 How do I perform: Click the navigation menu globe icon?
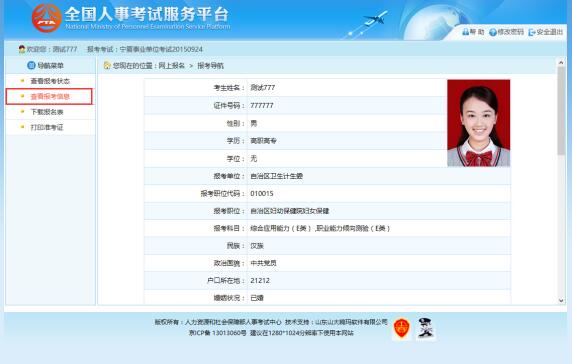31,65
